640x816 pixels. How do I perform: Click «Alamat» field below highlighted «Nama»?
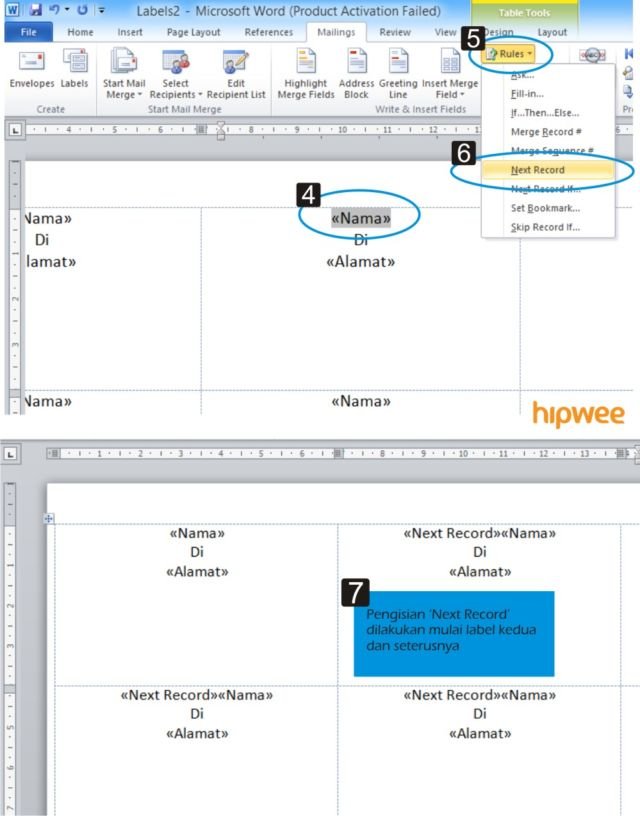(361, 262)
